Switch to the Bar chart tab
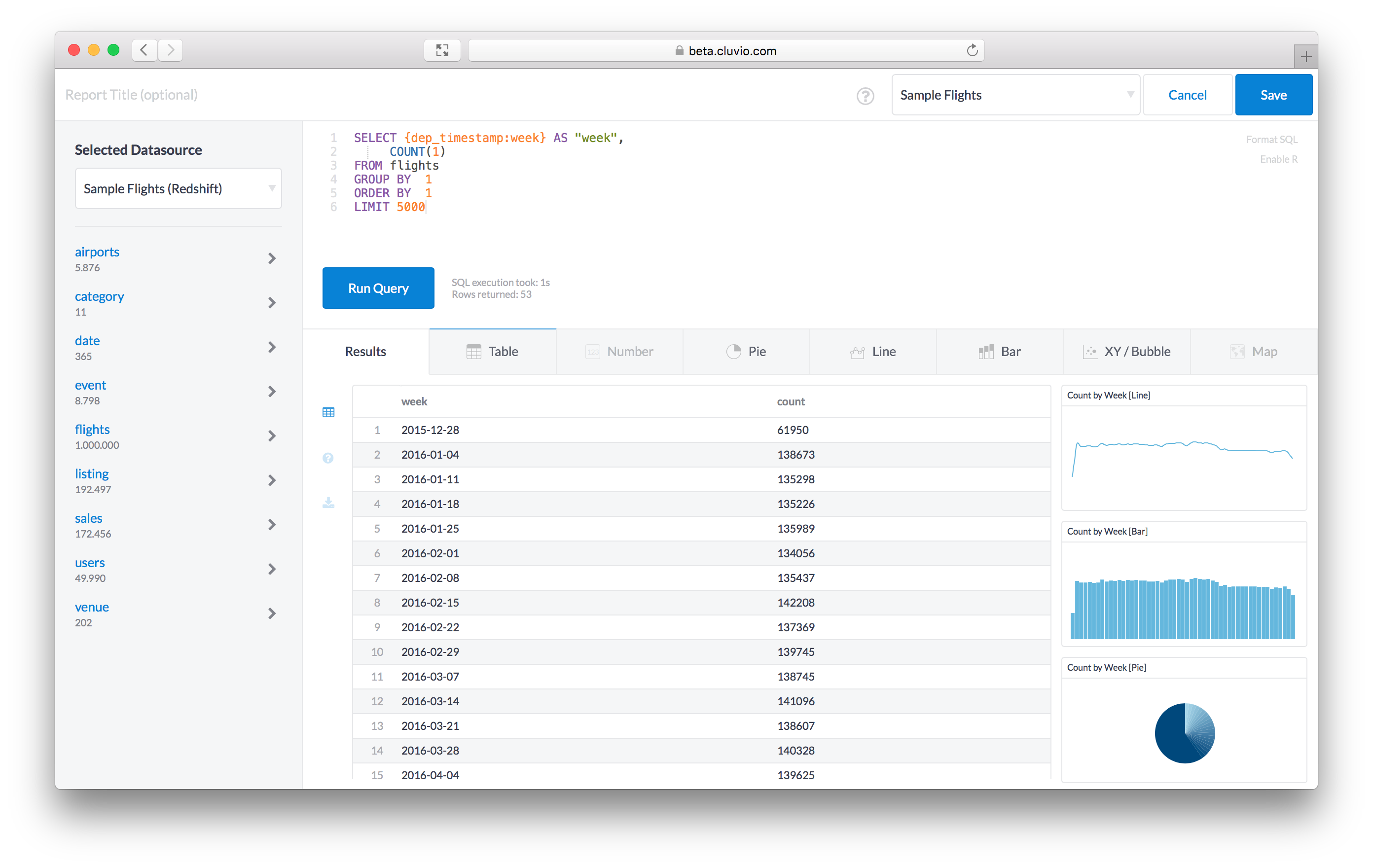Image resolution: width=1373 pixels, height=868 pixels. click(1000, 352)
